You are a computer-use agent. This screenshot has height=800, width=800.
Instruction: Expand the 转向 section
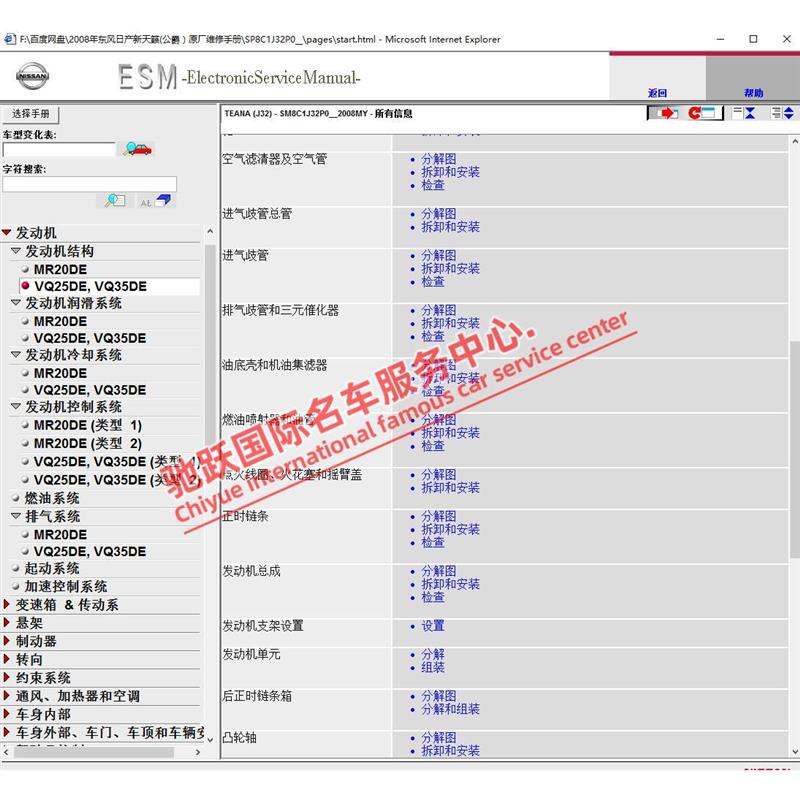pos(7,659)
